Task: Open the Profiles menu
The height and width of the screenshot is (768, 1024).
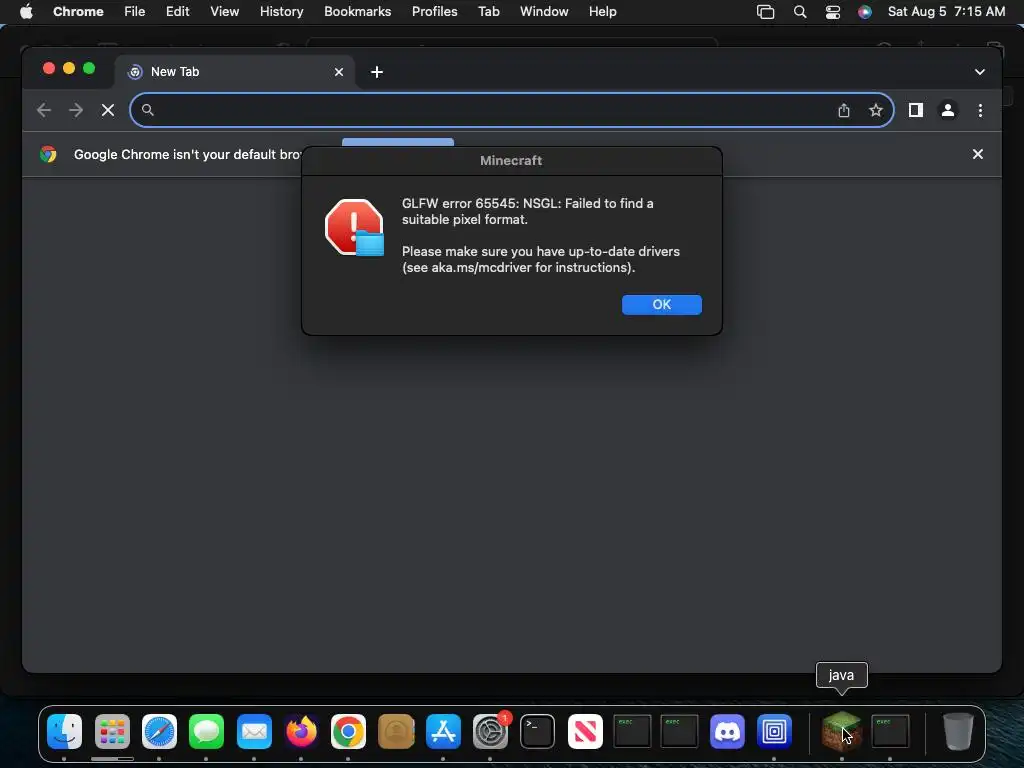Action: tap(434, 12)
